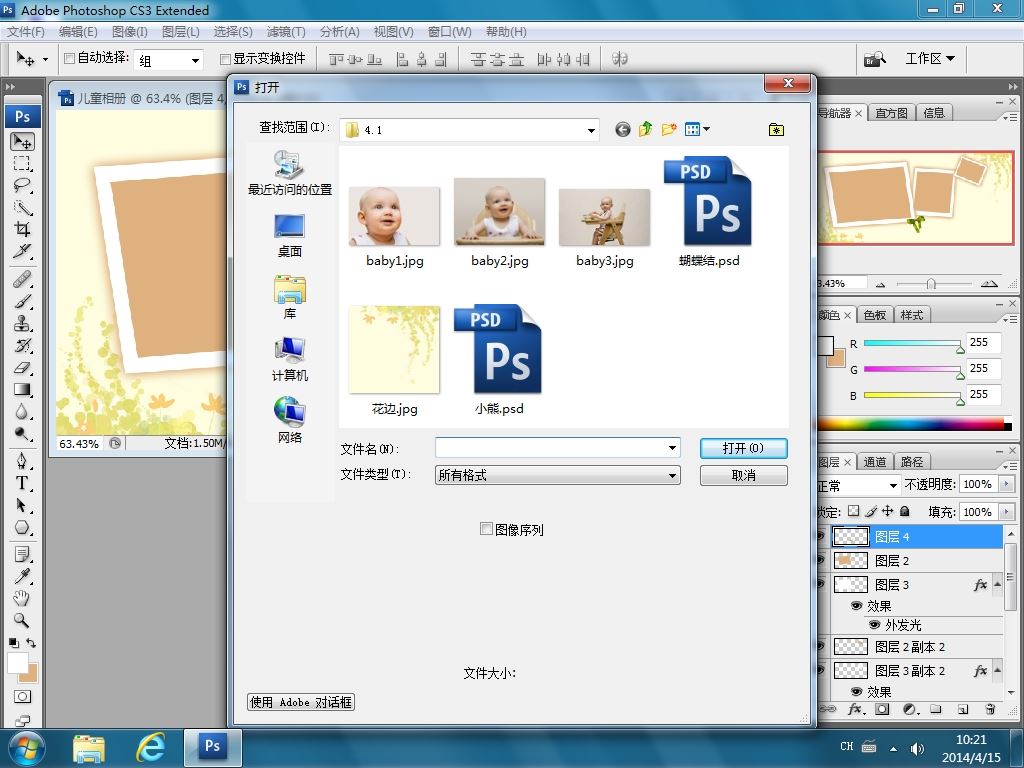Open the file name dropdown
Image resolution: width=1024 pixels, height=768 pixels.
tap(672, 448)
